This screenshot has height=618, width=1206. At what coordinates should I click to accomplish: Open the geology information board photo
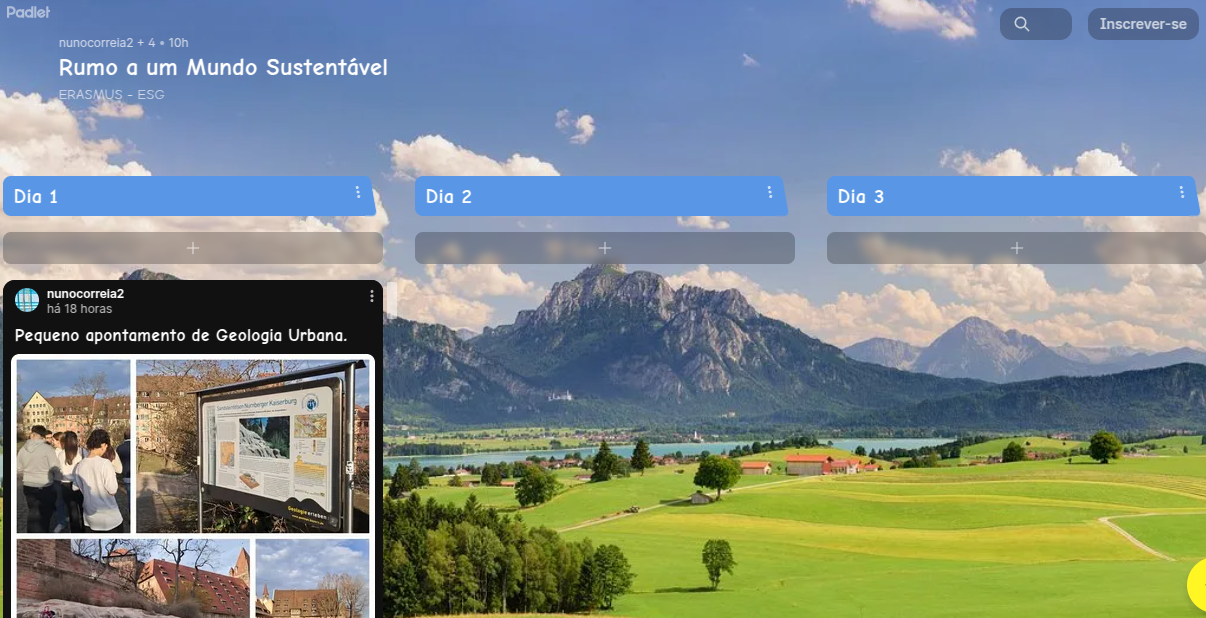click(253, 446)
